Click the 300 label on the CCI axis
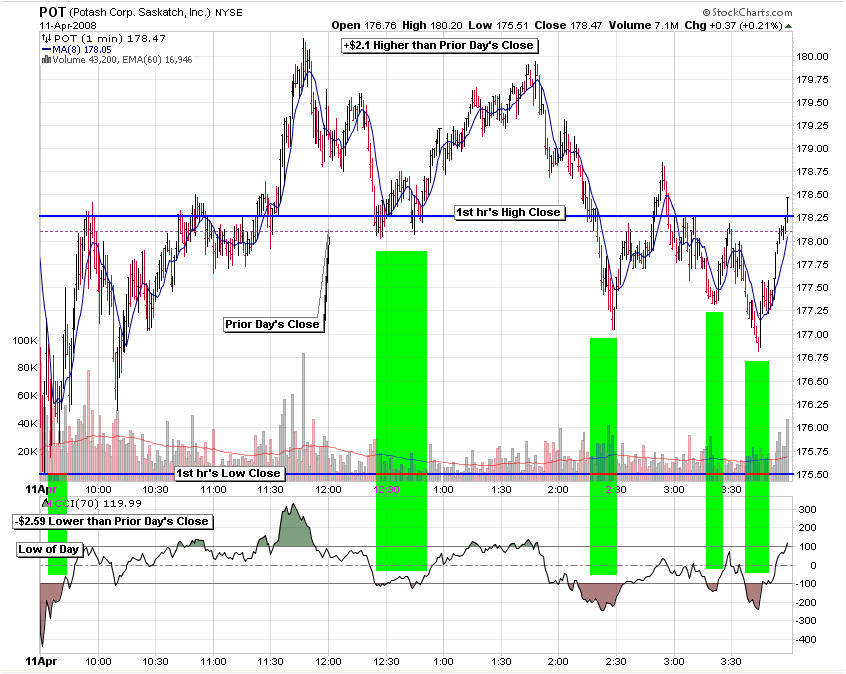846x674 pixels. point(808,510)
